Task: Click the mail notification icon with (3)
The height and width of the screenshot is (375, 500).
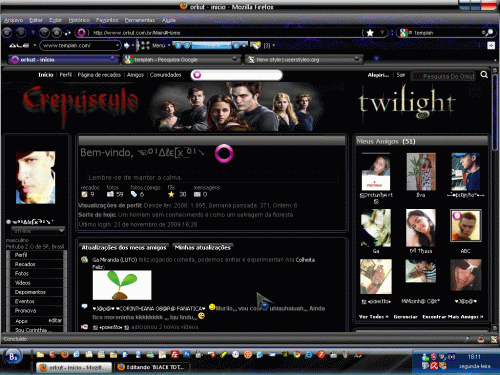Action: [255, 45]
